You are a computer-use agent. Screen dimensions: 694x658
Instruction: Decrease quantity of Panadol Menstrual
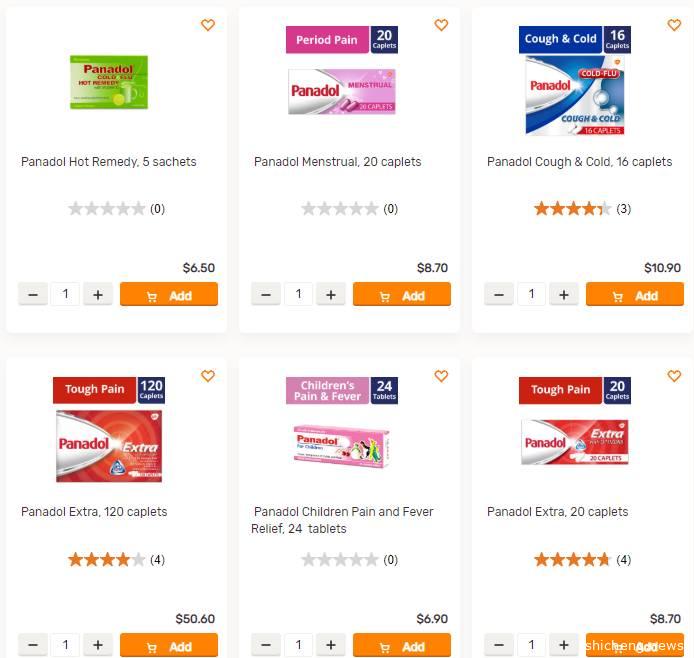(x=266, y=295)
